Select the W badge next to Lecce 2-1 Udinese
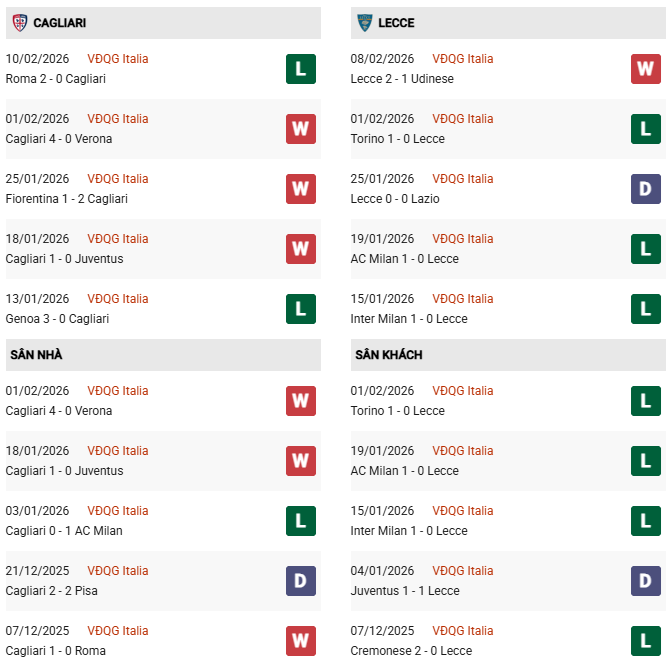This screenshot has width=669, height=667. point(646,69)
